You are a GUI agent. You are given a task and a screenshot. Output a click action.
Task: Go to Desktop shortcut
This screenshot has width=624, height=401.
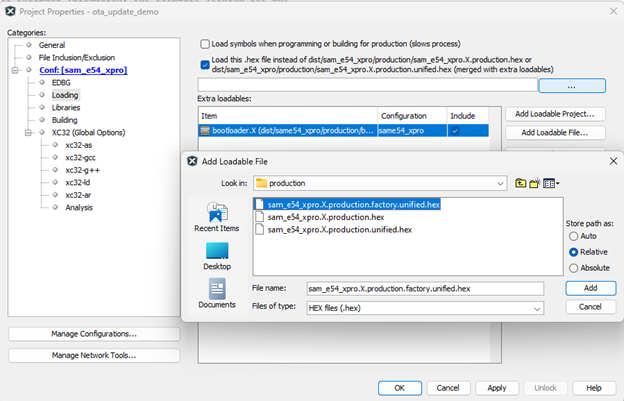[x=217, y=256]
